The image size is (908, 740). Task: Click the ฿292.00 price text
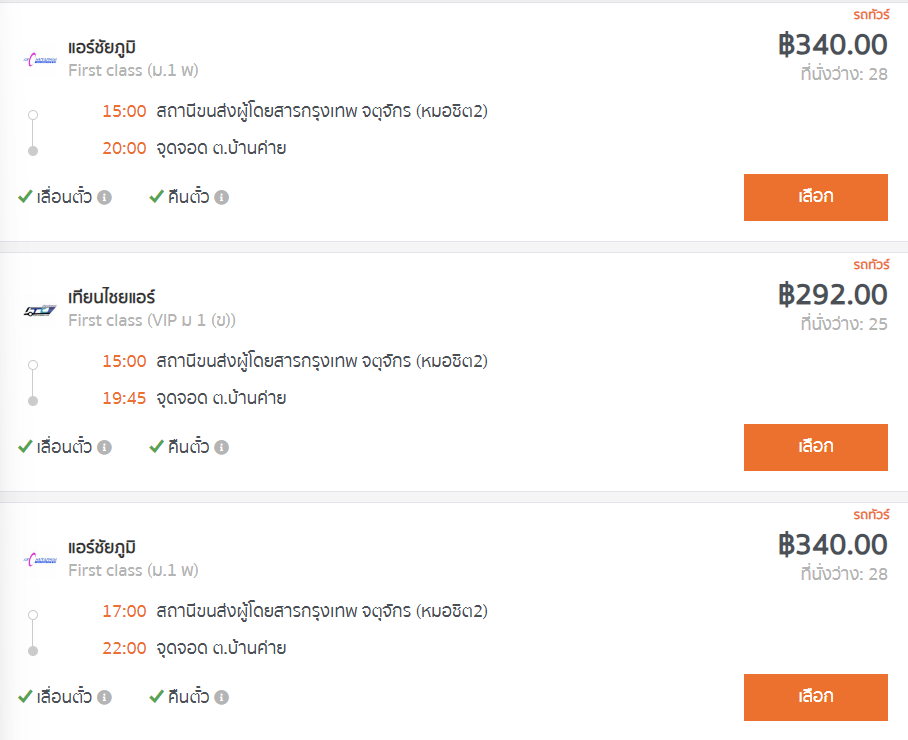pos(833,295)
